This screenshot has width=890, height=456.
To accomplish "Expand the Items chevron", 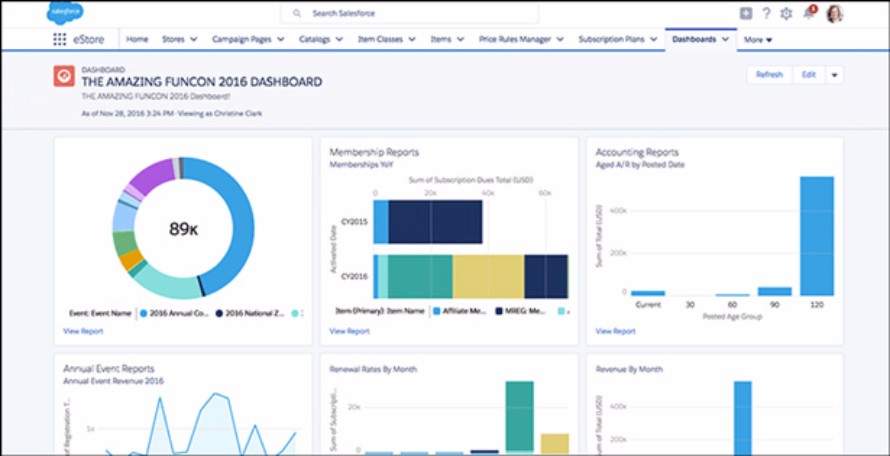I will pos(460,40).
